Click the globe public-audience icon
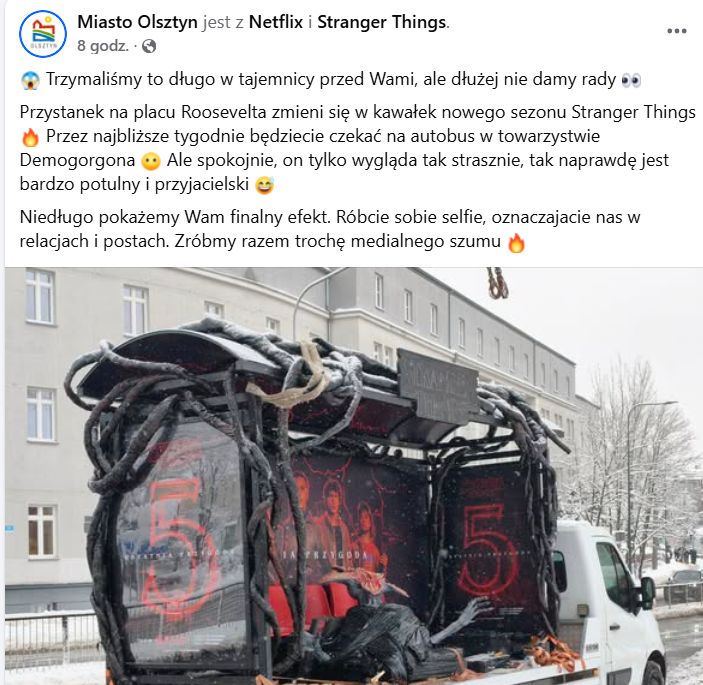Viewport: 703px width, 685px height. coord(149,46)
